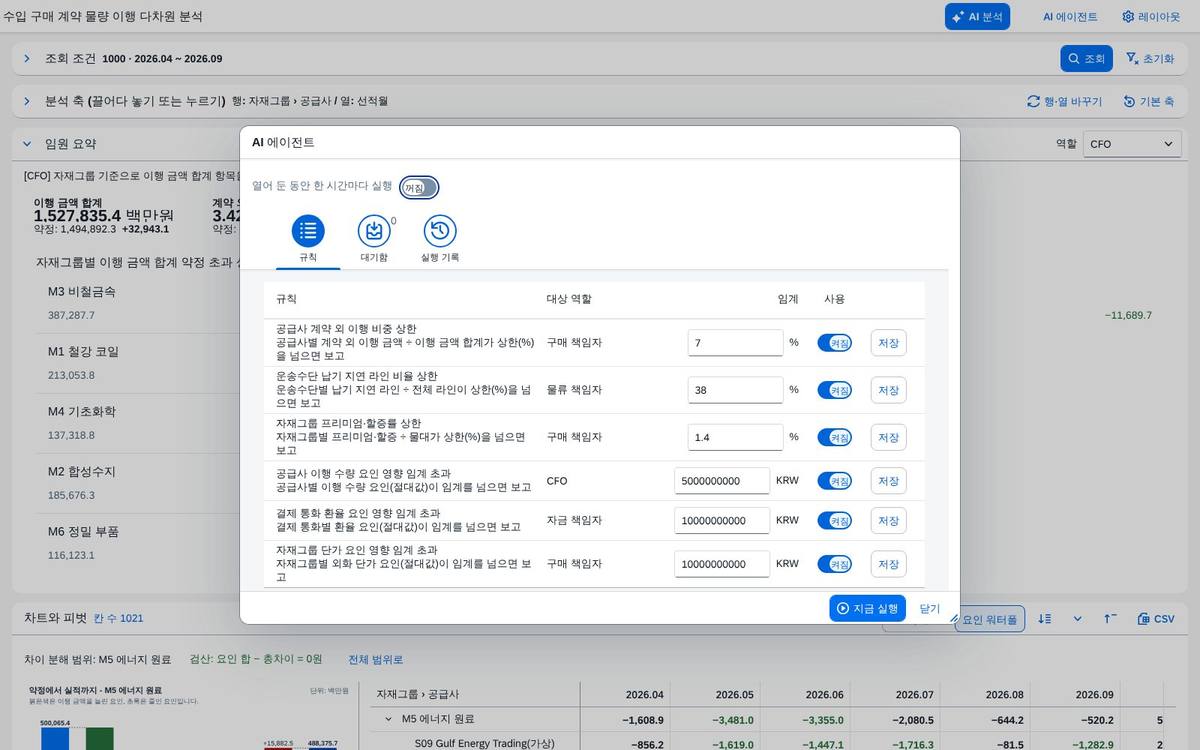Restore default axes with 기본 축
The image size is (1200, 750).
click(x=1148, y=102)
